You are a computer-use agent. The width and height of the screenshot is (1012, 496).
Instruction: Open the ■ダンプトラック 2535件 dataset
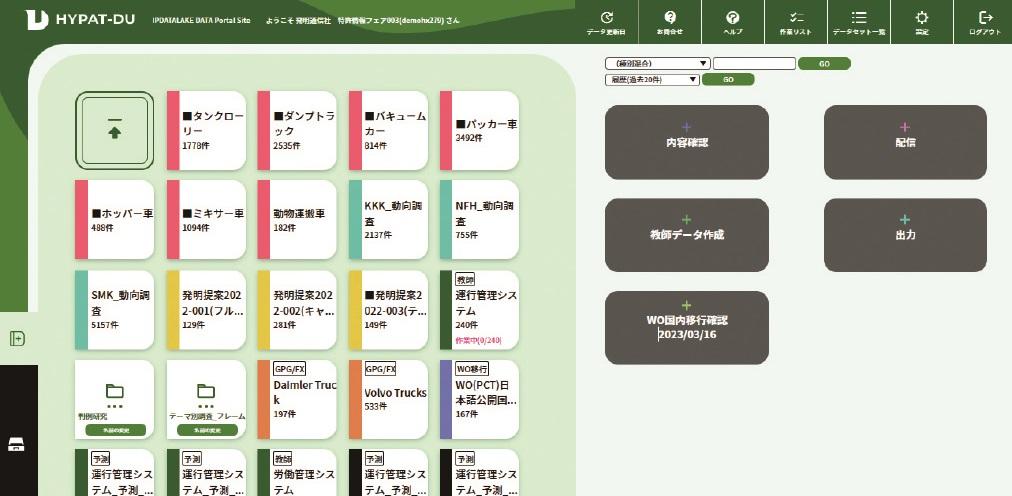[x=298, y=130]
